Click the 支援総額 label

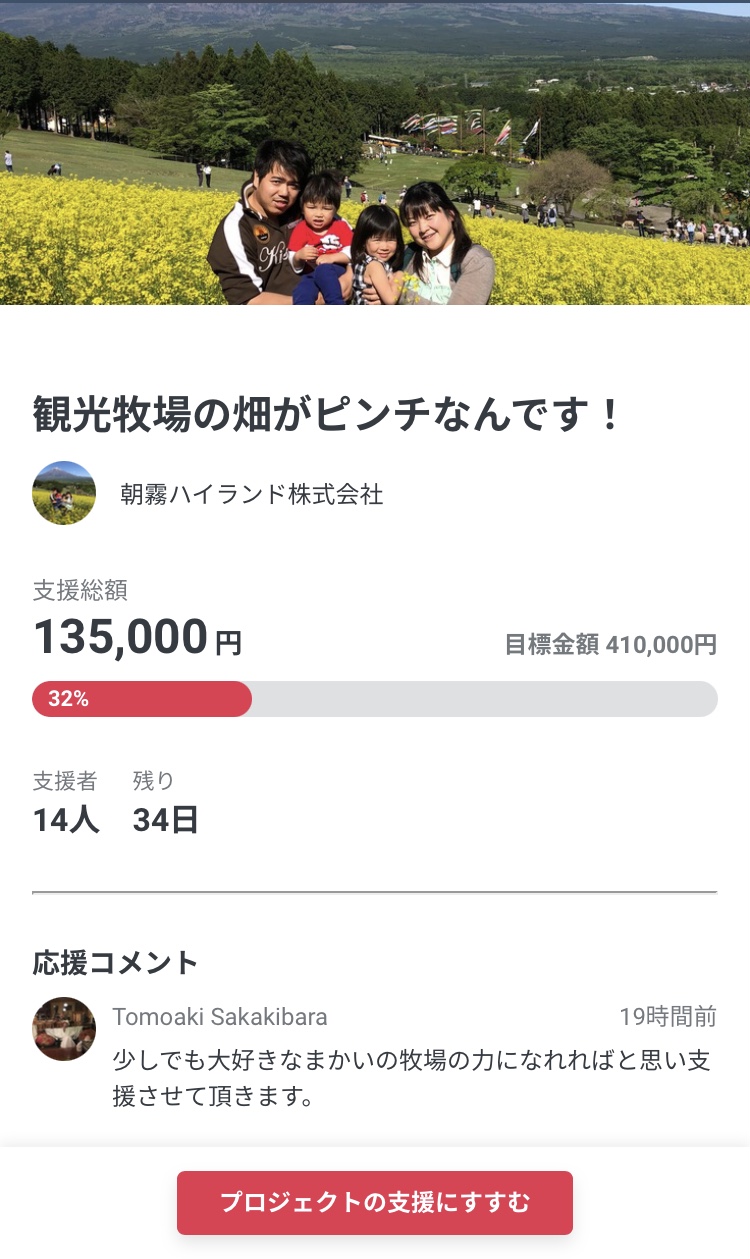pyautogui.click(x=80, y=591)
